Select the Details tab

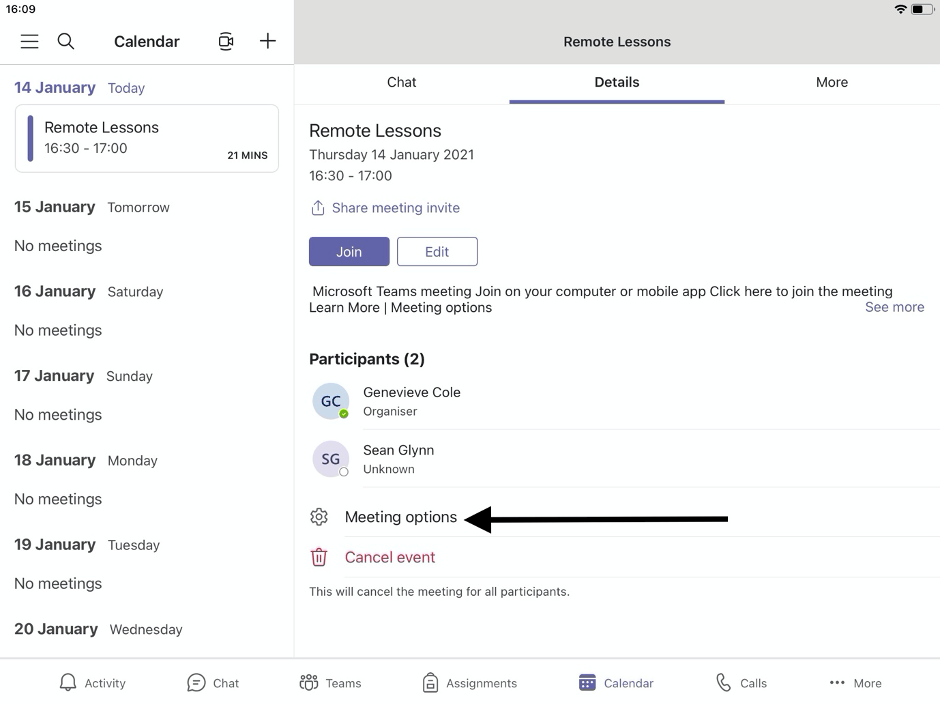617,82
